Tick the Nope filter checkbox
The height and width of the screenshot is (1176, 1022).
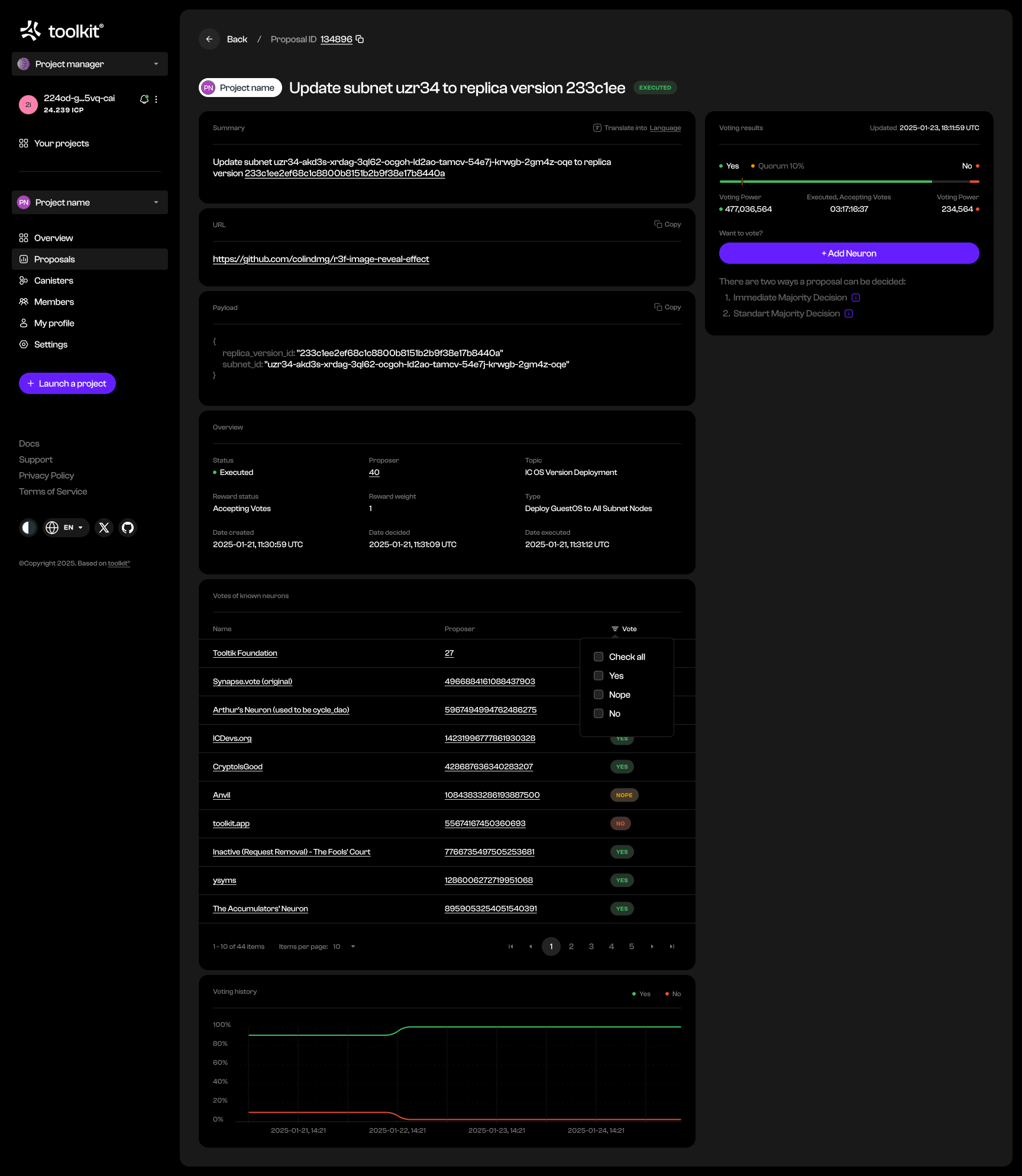click(x=599, y=695)
